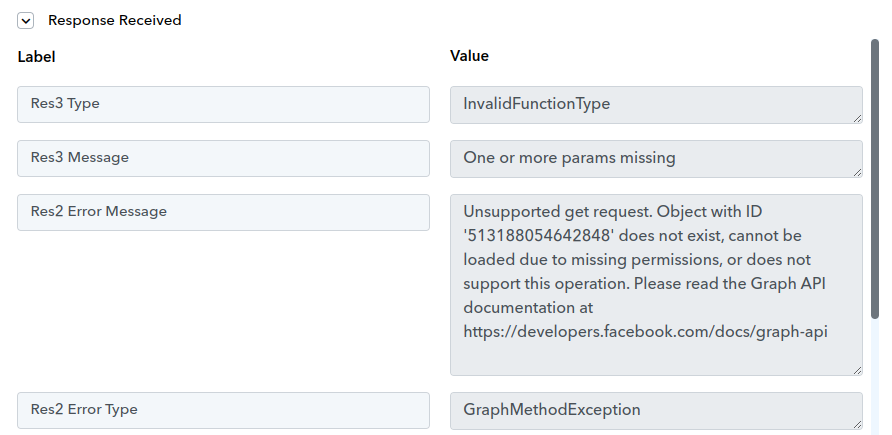Select the Res3 Type label field
Image resolution: width=892 pixels, height=435 pixels.
click(224, 105)
